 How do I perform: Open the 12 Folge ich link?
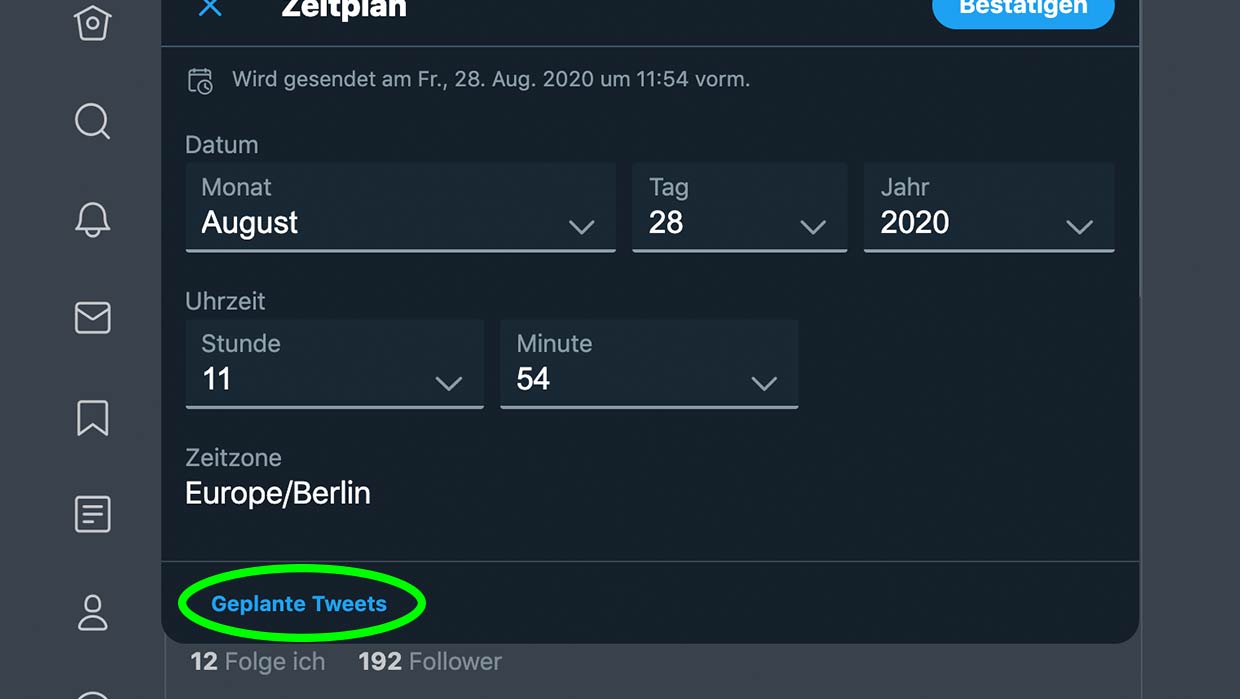pos(258,661)
